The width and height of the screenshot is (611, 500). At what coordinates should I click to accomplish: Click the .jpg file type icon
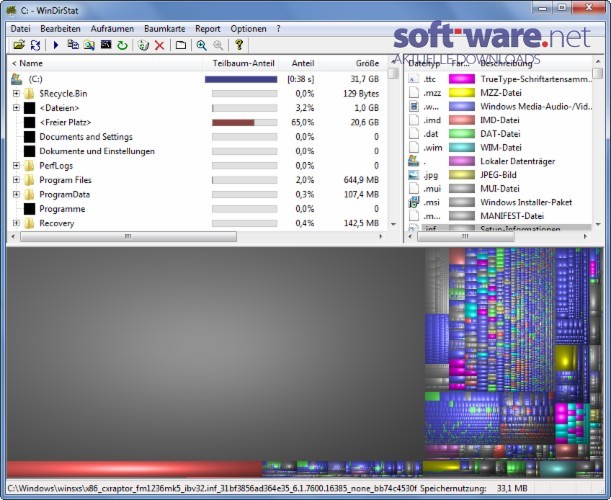pos(413,175)
